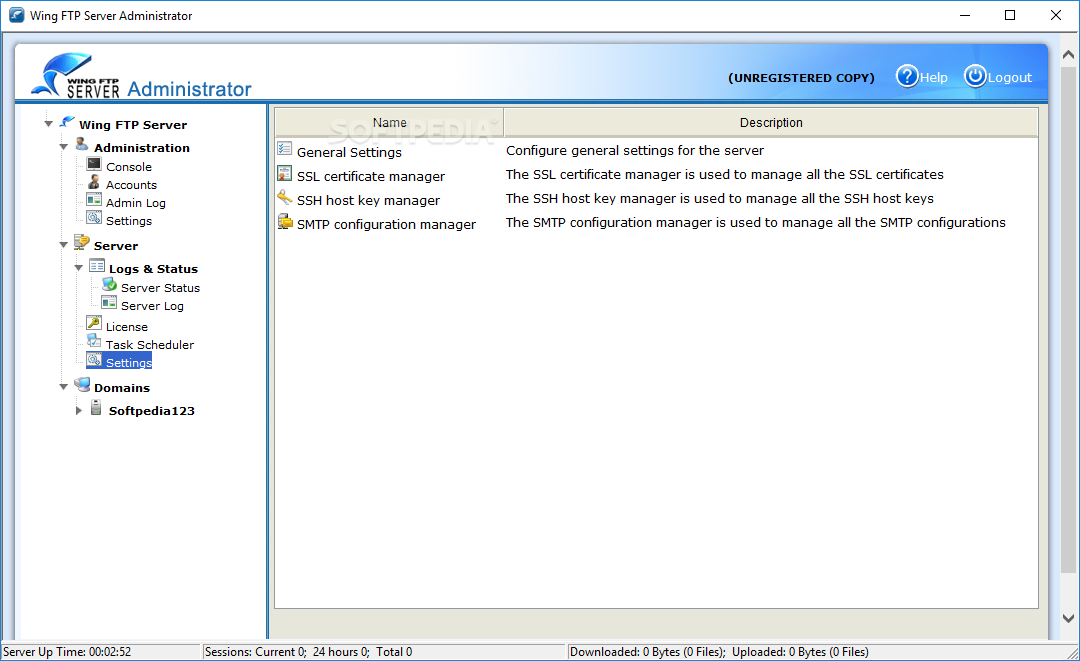Click the Accounts person icon
The image size is (1080, 661).
click(x=94, y=182)
